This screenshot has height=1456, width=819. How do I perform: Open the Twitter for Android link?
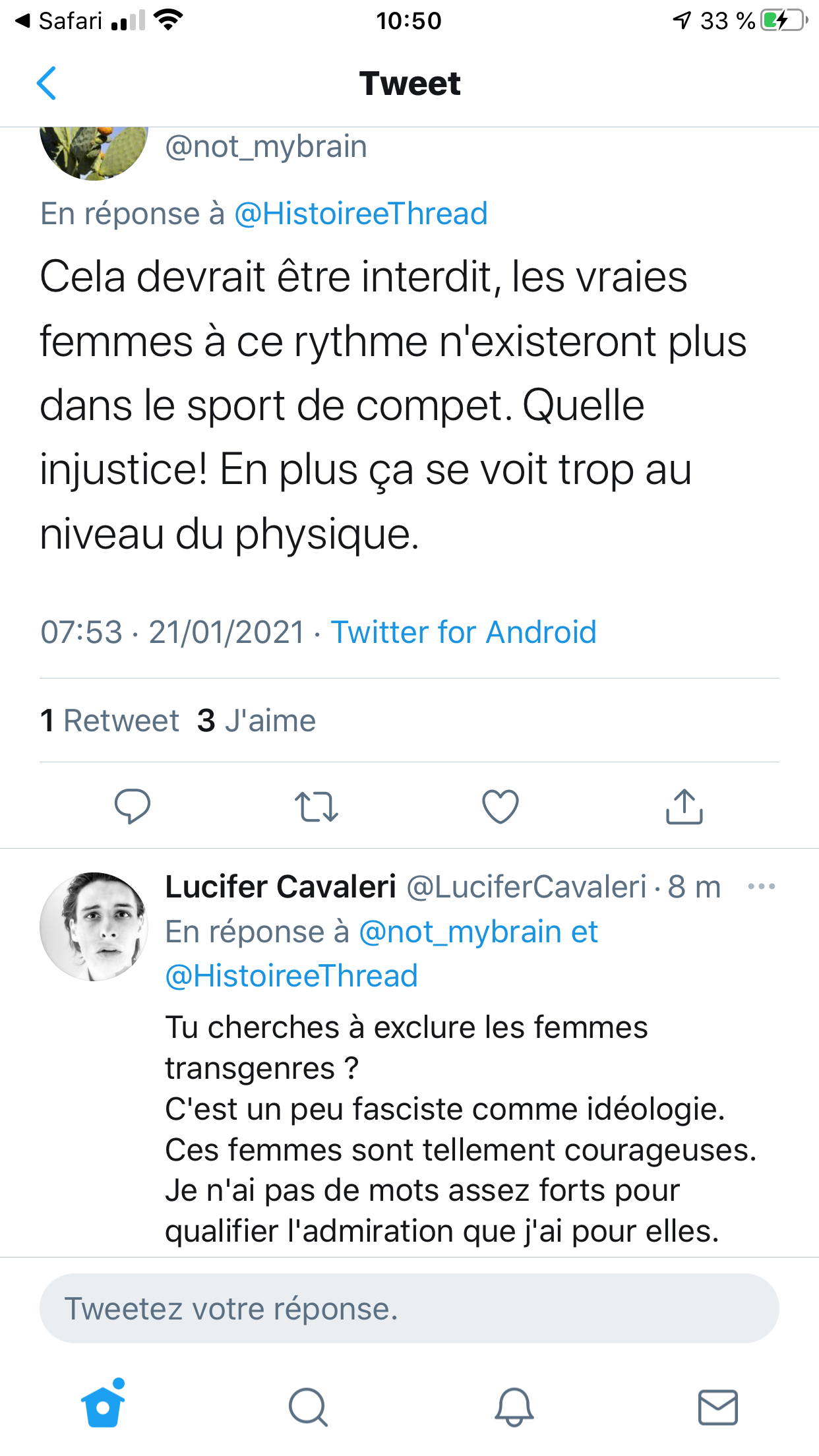[x=464, y=632]
